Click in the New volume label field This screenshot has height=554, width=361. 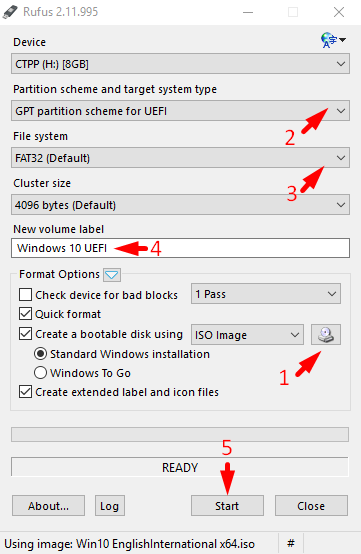click(180, 248)
